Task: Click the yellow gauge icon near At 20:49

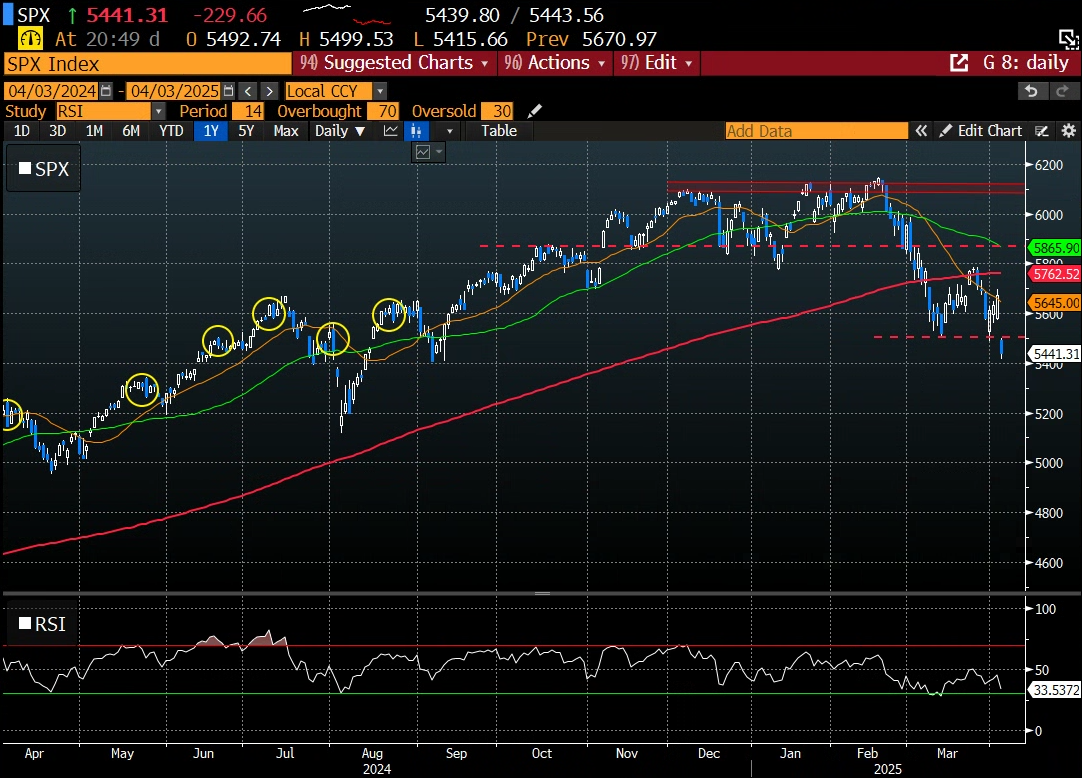Action: coord(30,39)
